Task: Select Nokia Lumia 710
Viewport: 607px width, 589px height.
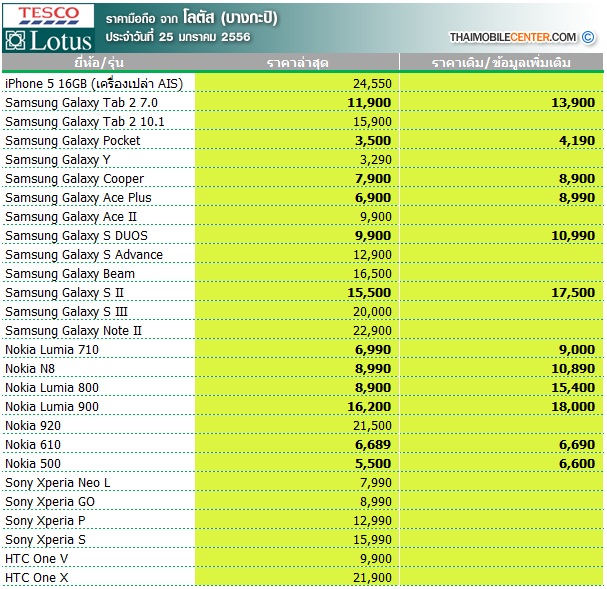Action: click(52, 349)
